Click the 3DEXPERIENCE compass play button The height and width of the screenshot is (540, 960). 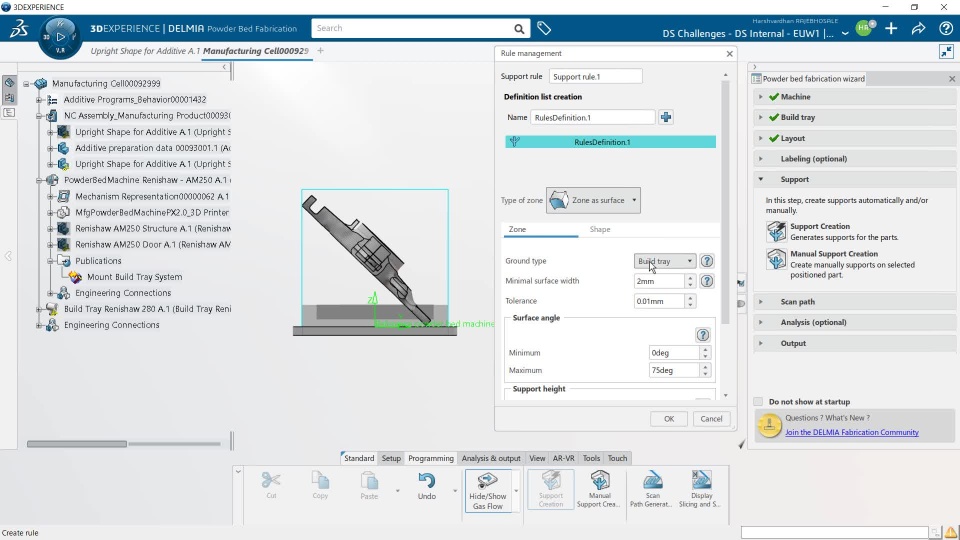click(x=60, y=37)
